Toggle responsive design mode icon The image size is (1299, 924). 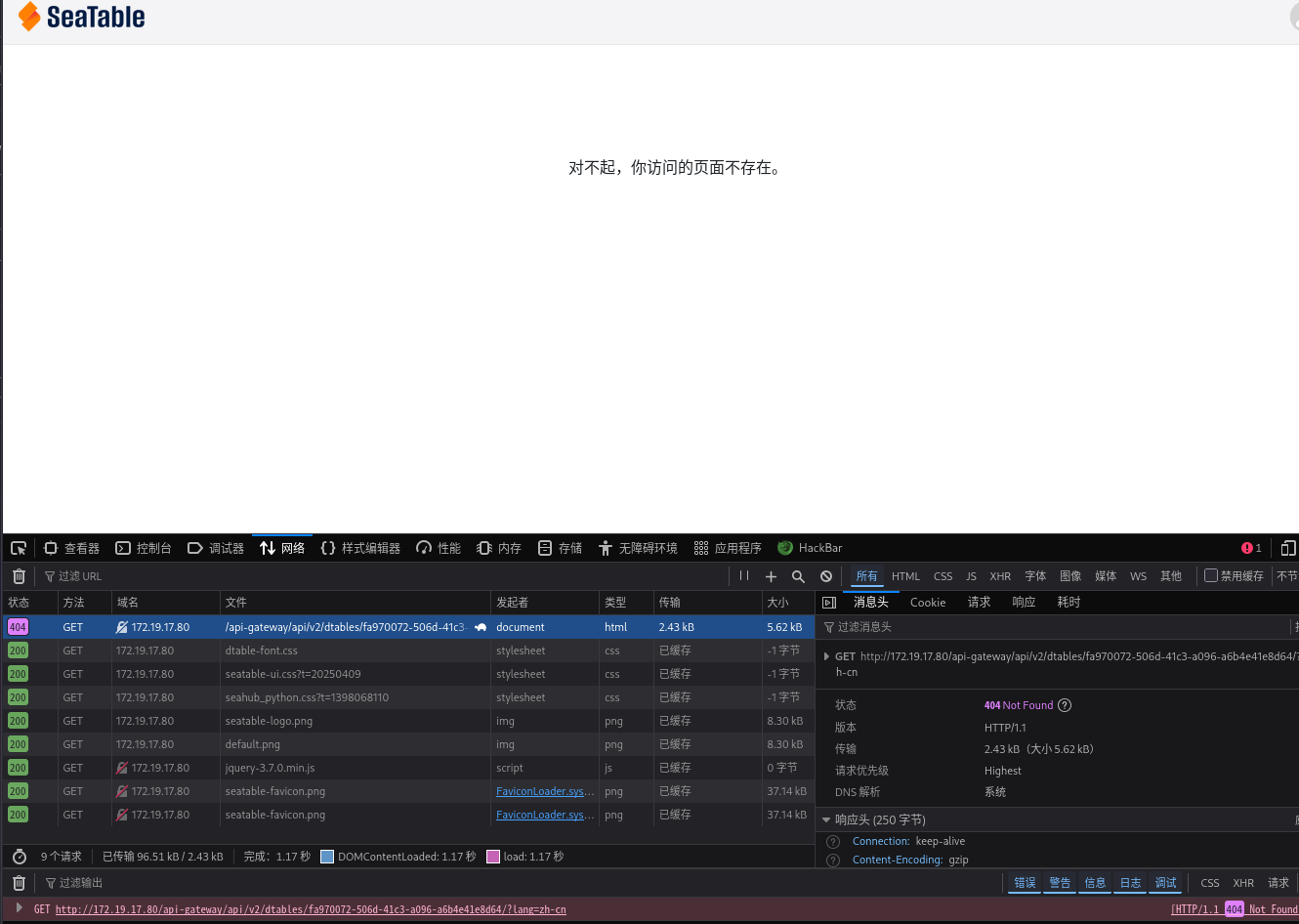click(1288, 548)
